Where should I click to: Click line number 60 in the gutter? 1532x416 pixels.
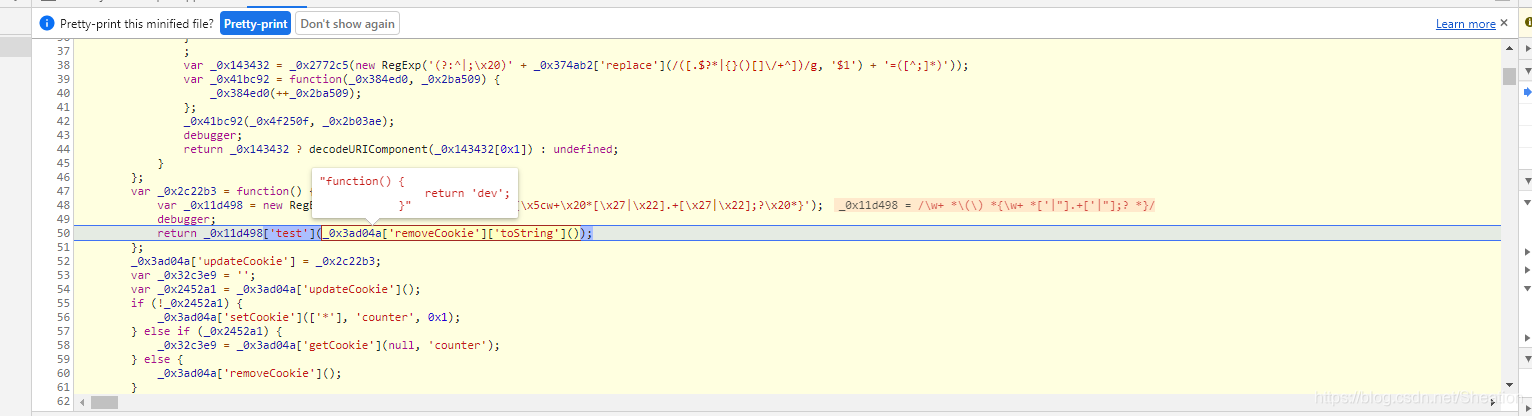pyautogui.click(x=64, y=373)
